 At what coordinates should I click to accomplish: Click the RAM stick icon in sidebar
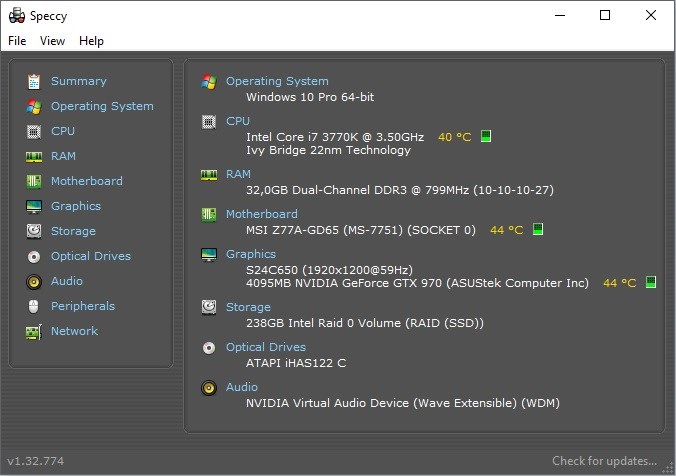click(x=34, y=157)
